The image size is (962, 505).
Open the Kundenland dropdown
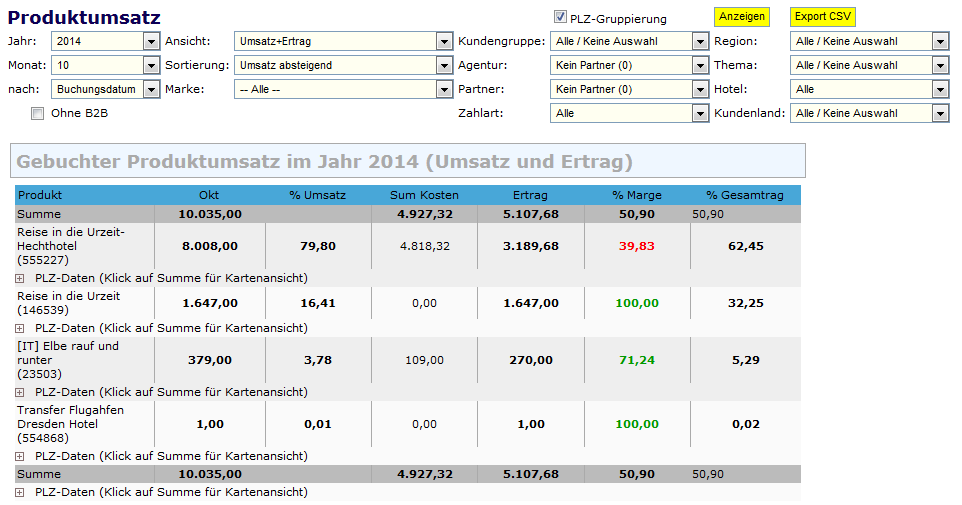tap(869, 113)
